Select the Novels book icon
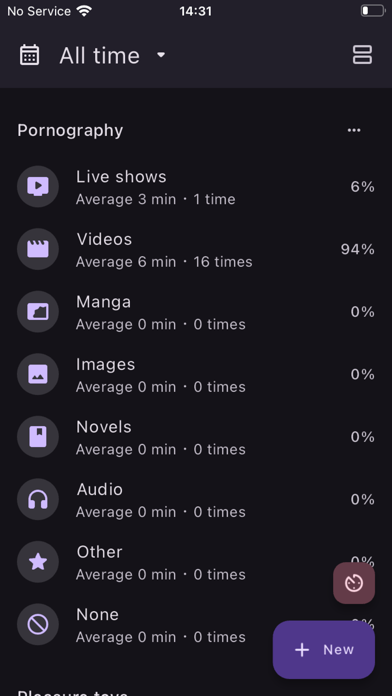 point(38,437)
